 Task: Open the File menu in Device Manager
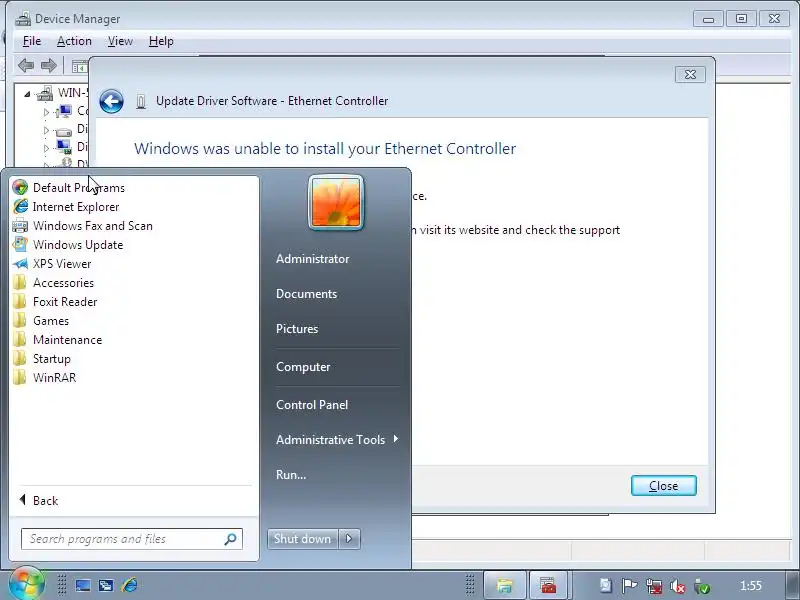32,41
